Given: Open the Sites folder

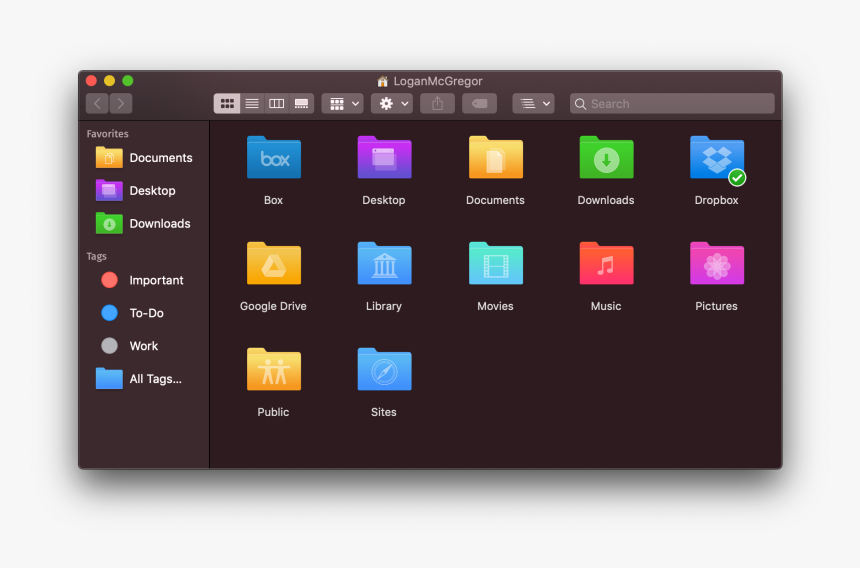Looking at the screenshot, I should click(x=384, y=370).
